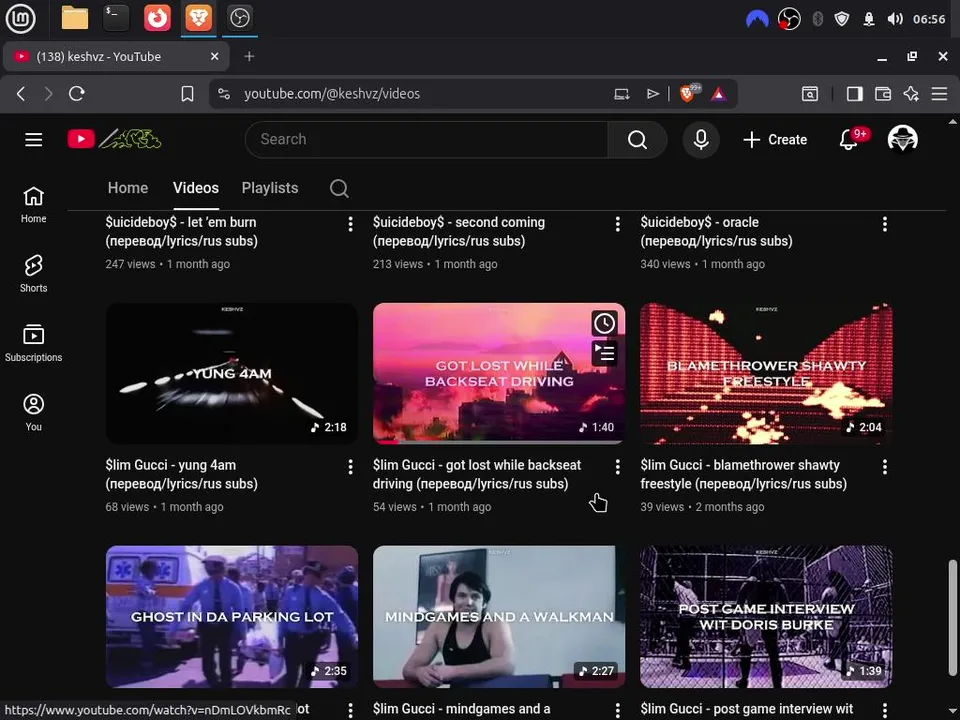This screenshot has width=960, height=720.
Task: Start voice search with microphone icon
Action: (x=701, y=140)
